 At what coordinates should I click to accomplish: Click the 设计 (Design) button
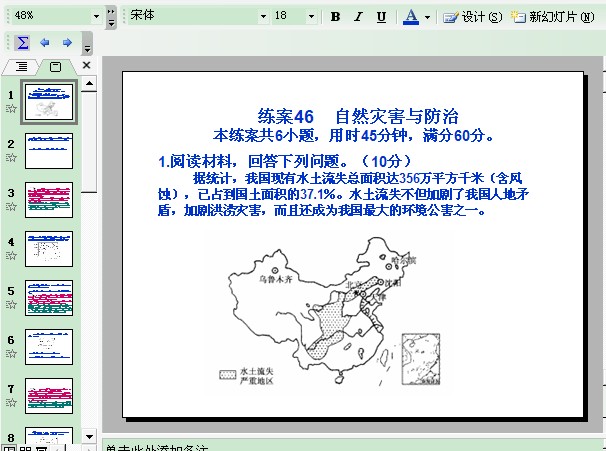click(x=473, y=17)
